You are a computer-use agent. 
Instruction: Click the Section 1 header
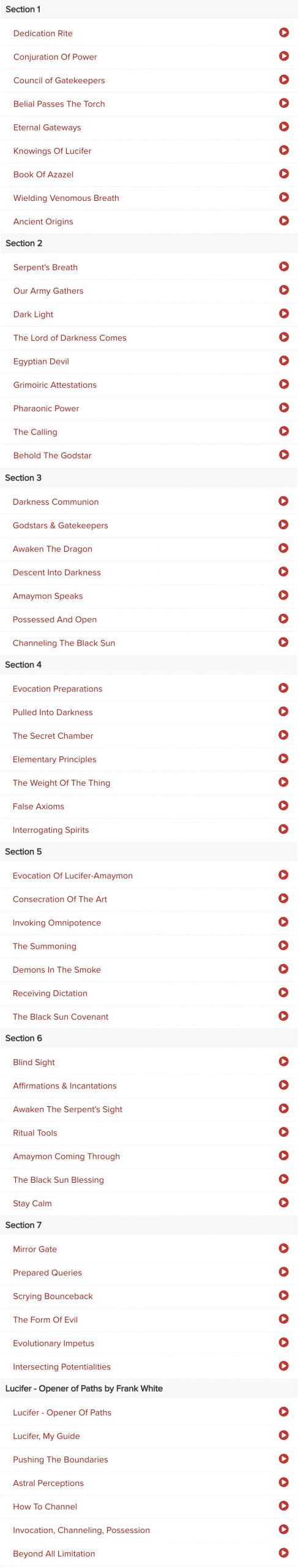(149, 9)
